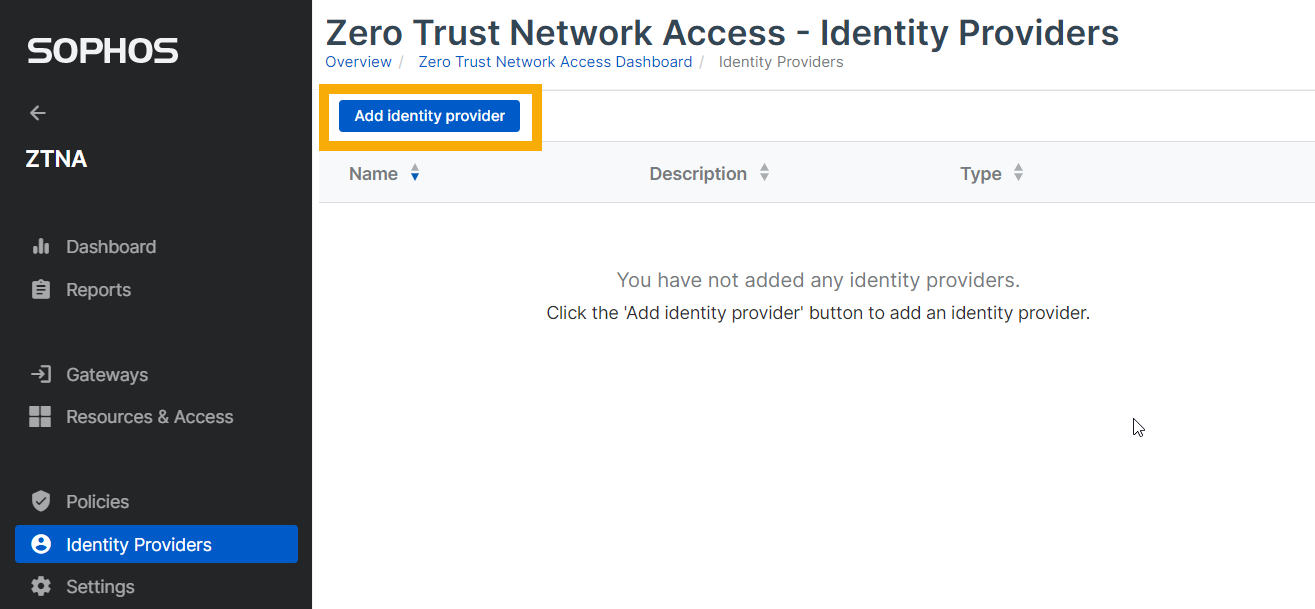
Task: Open the Policies sidebar entry
Action: pos(97,501)
